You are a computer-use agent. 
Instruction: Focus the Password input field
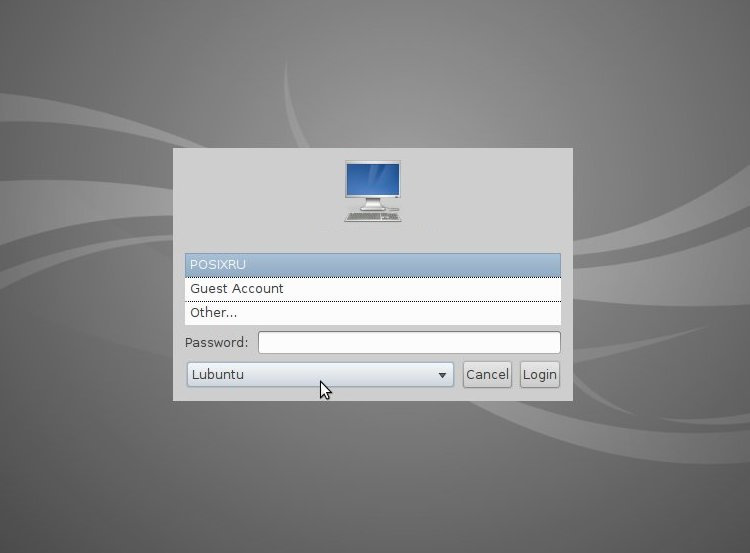click(x=409, y=343)
